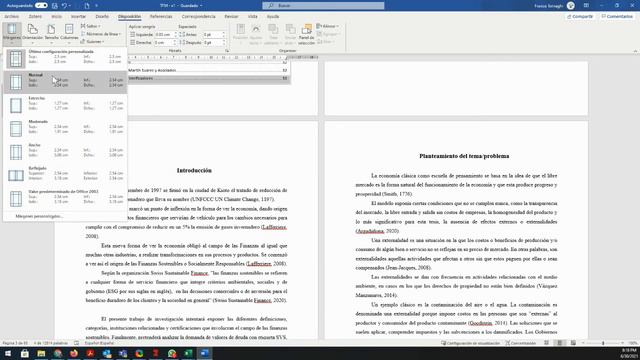Step the Antes spacing value
640x360 pixels.
(224, 35)
